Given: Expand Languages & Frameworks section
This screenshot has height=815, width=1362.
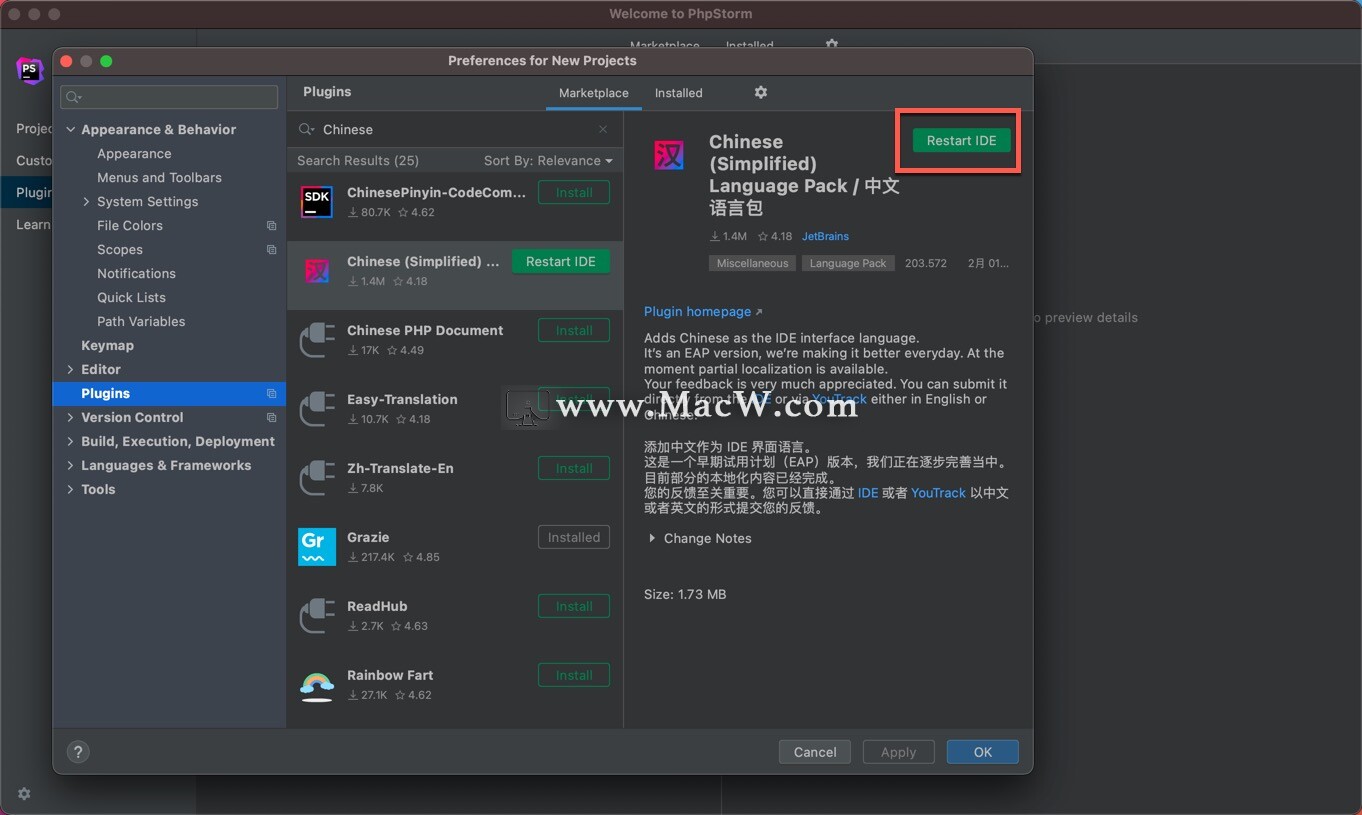Looking at the screenshot, I should click(71, 466).
